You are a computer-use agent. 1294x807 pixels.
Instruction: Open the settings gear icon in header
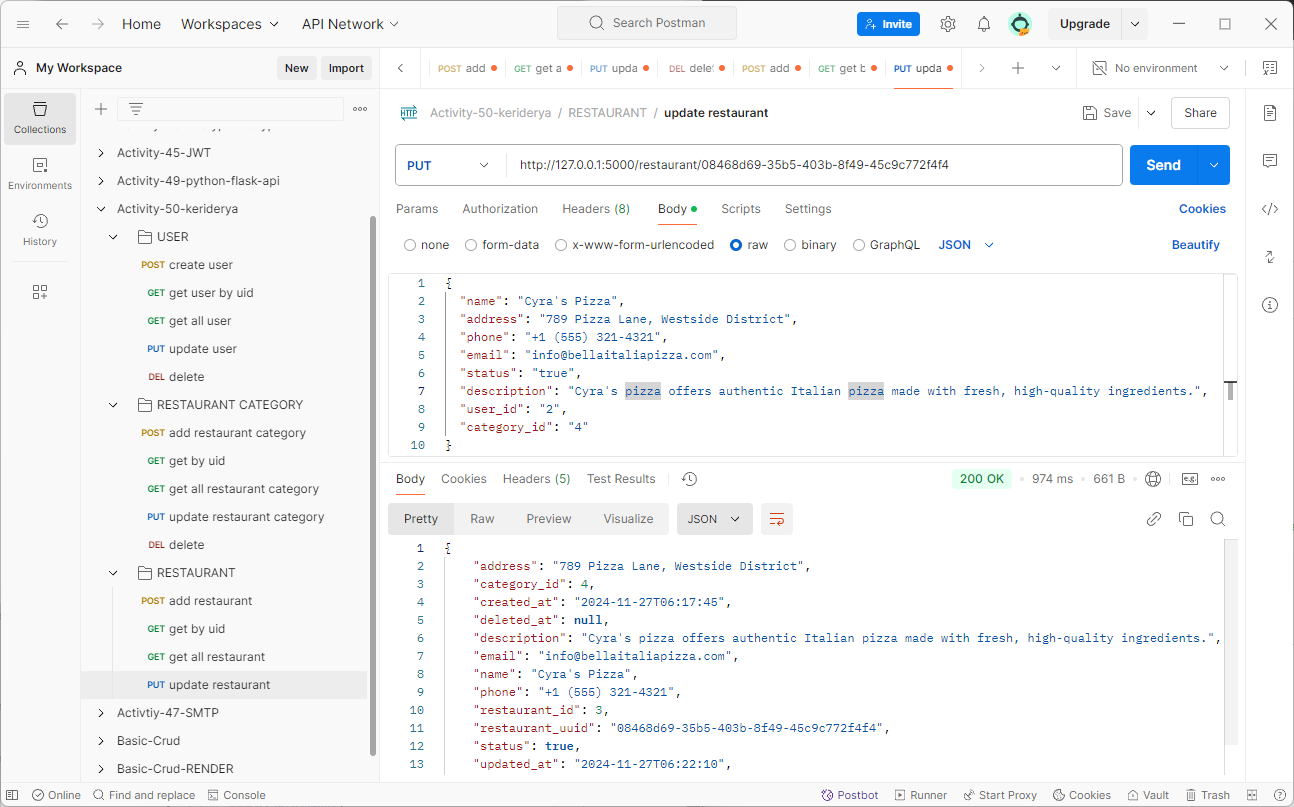click(x=948, y=24)
